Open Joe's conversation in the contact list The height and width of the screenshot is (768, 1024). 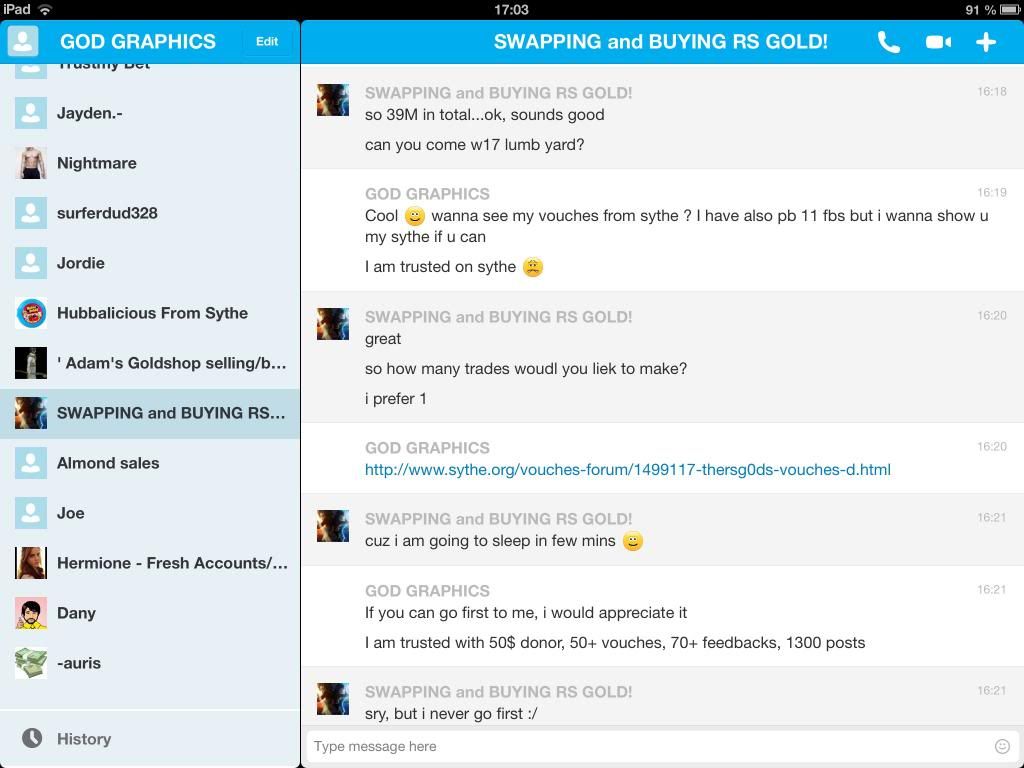coord(70,513)
